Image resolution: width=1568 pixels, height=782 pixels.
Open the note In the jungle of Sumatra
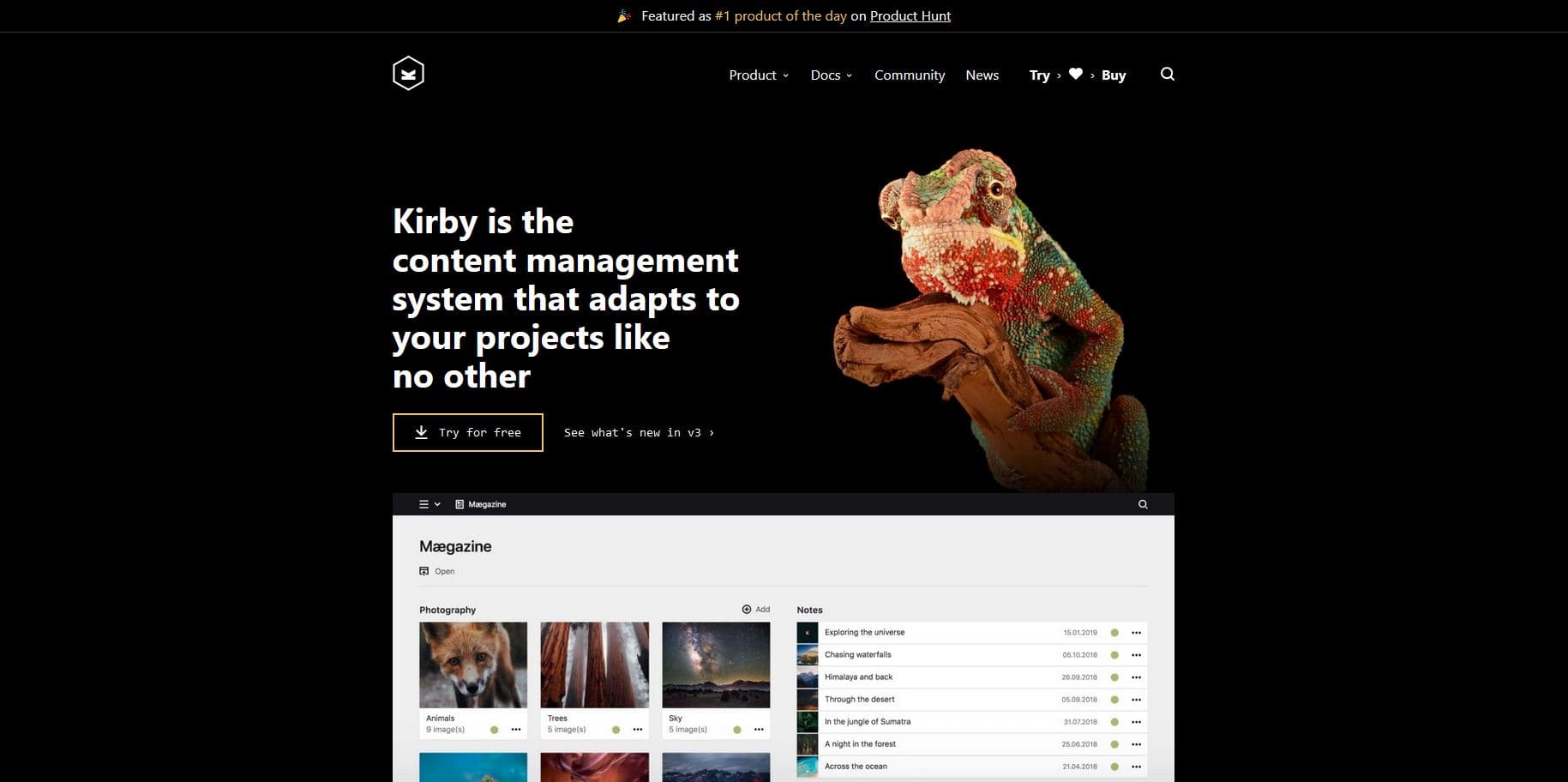pyautogui.click(x=867, y=722)
